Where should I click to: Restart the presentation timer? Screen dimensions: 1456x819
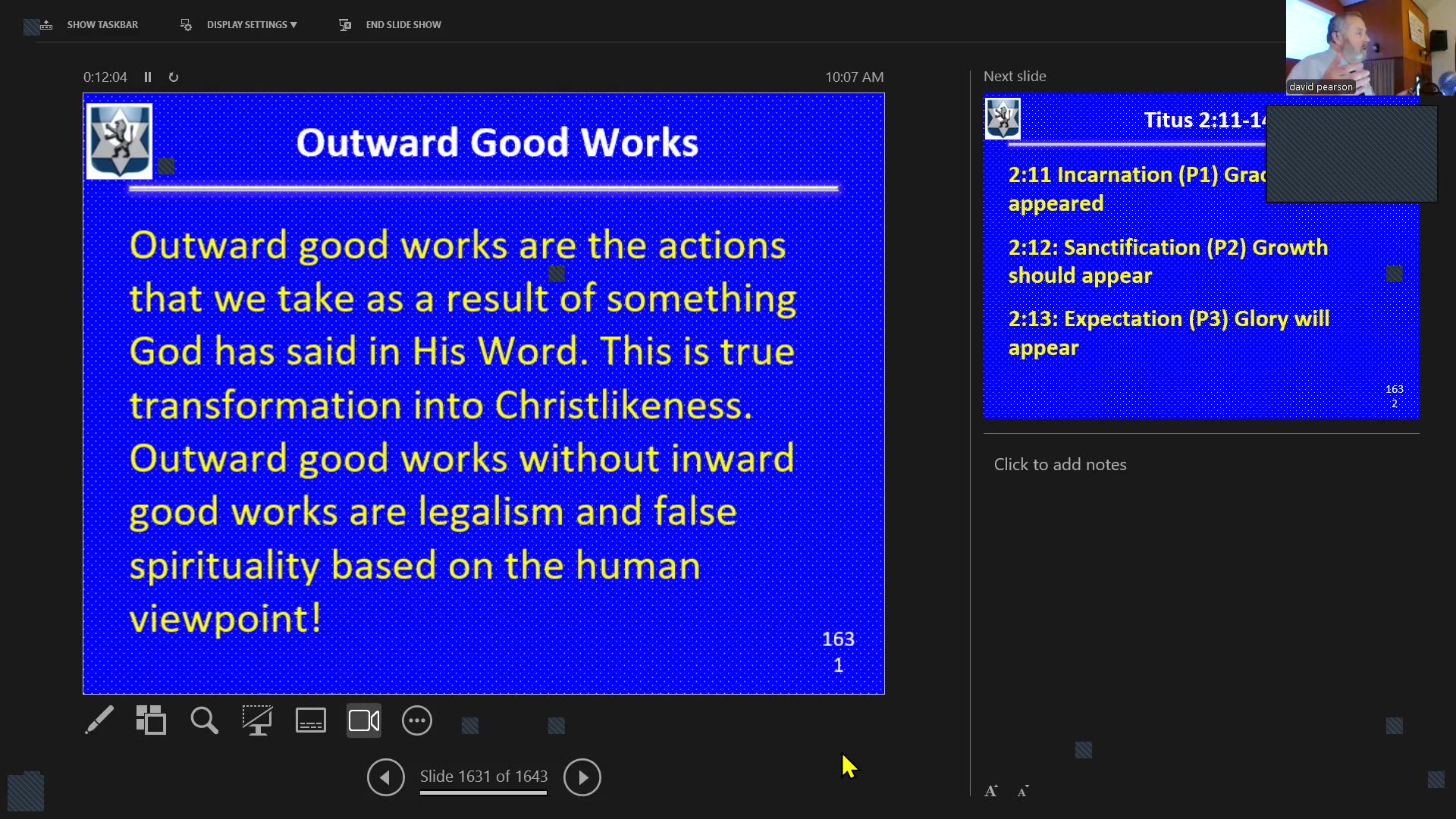(x=173, y=77)
